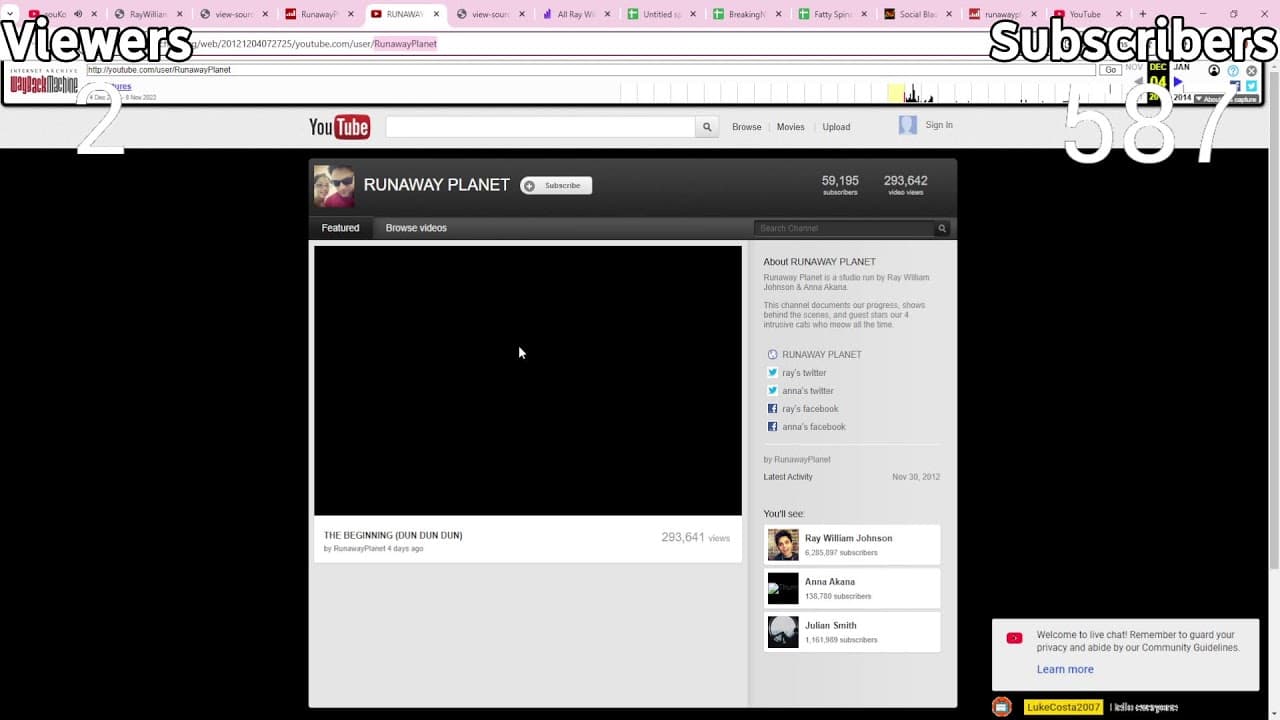Click Learn more in live chat notice
Screen dimensions: 1280x720
click(x=1065, y=669)
